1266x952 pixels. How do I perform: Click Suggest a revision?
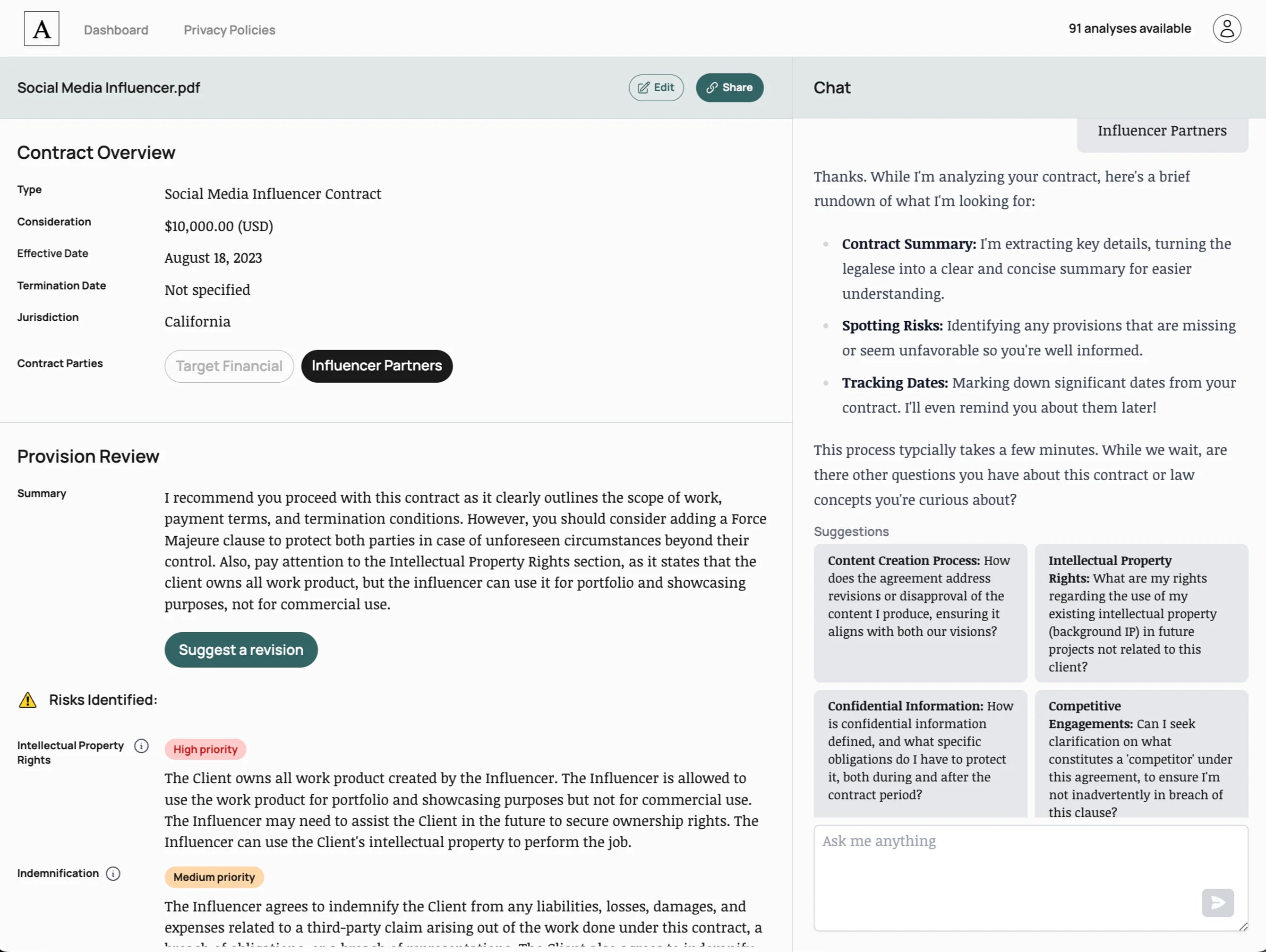coord(241,650)
